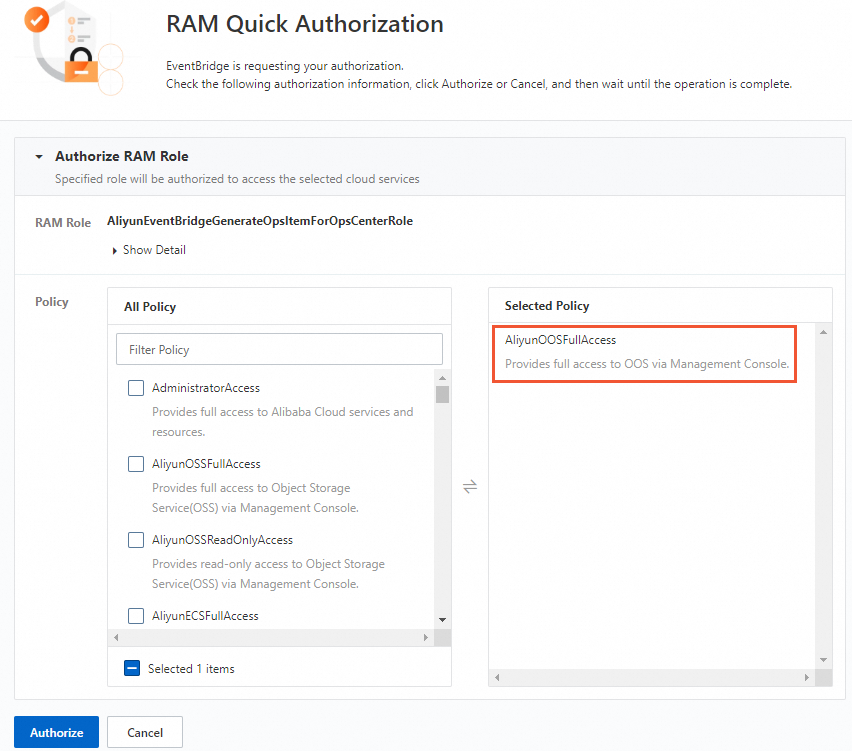Click Selected Policy scroll-down arrow
This screenshot has width=852, height=751.
tap(824, 660)
